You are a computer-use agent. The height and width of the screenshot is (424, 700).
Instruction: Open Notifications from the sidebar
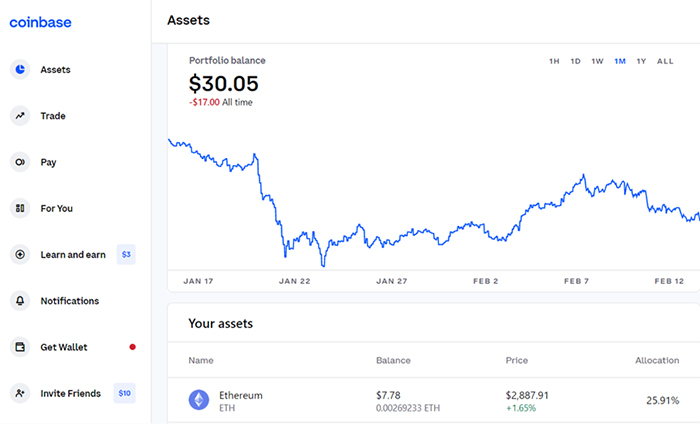coord(70,301)
